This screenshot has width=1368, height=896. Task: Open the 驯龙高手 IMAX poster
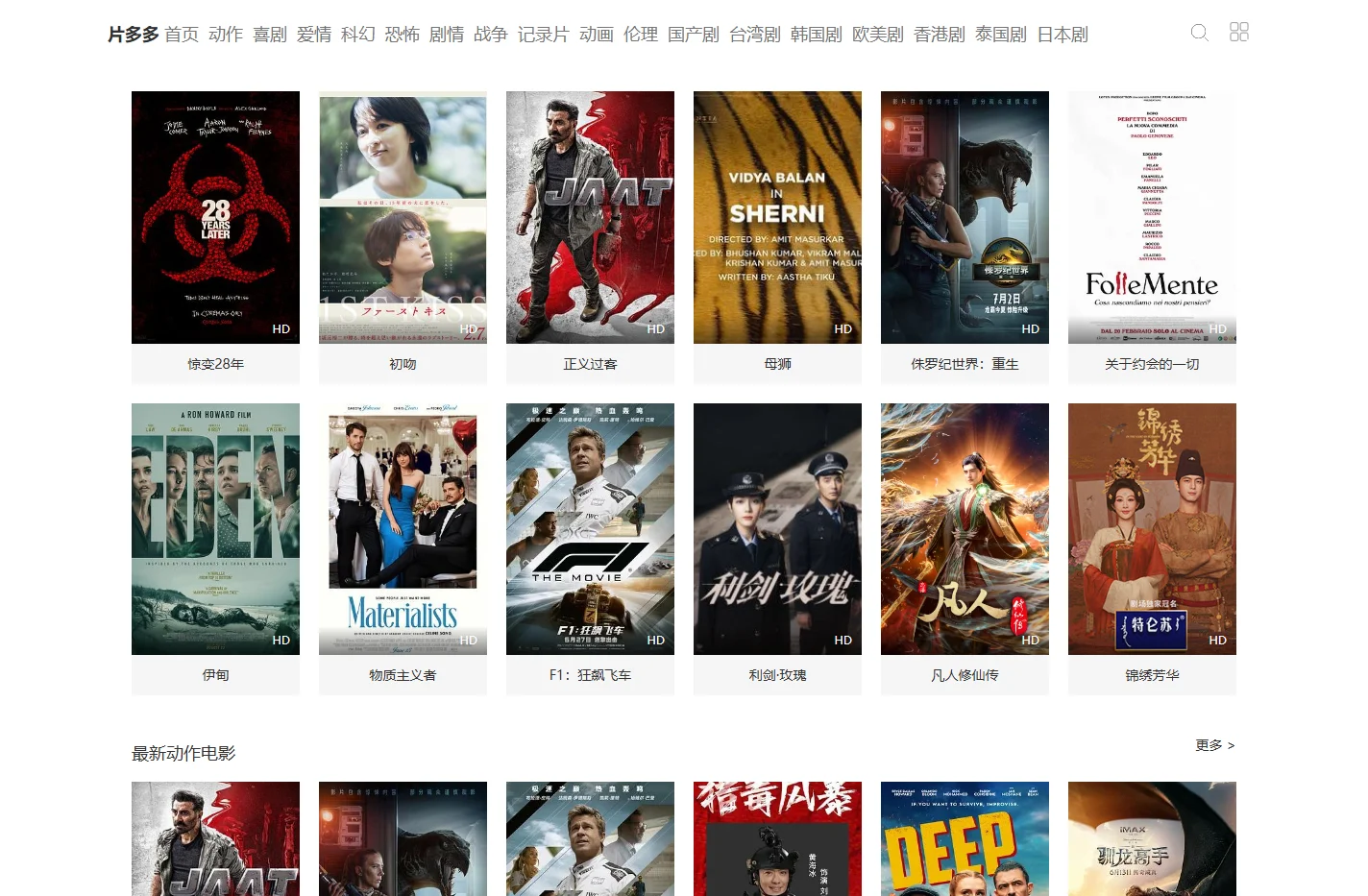(x=1152, y=838)
